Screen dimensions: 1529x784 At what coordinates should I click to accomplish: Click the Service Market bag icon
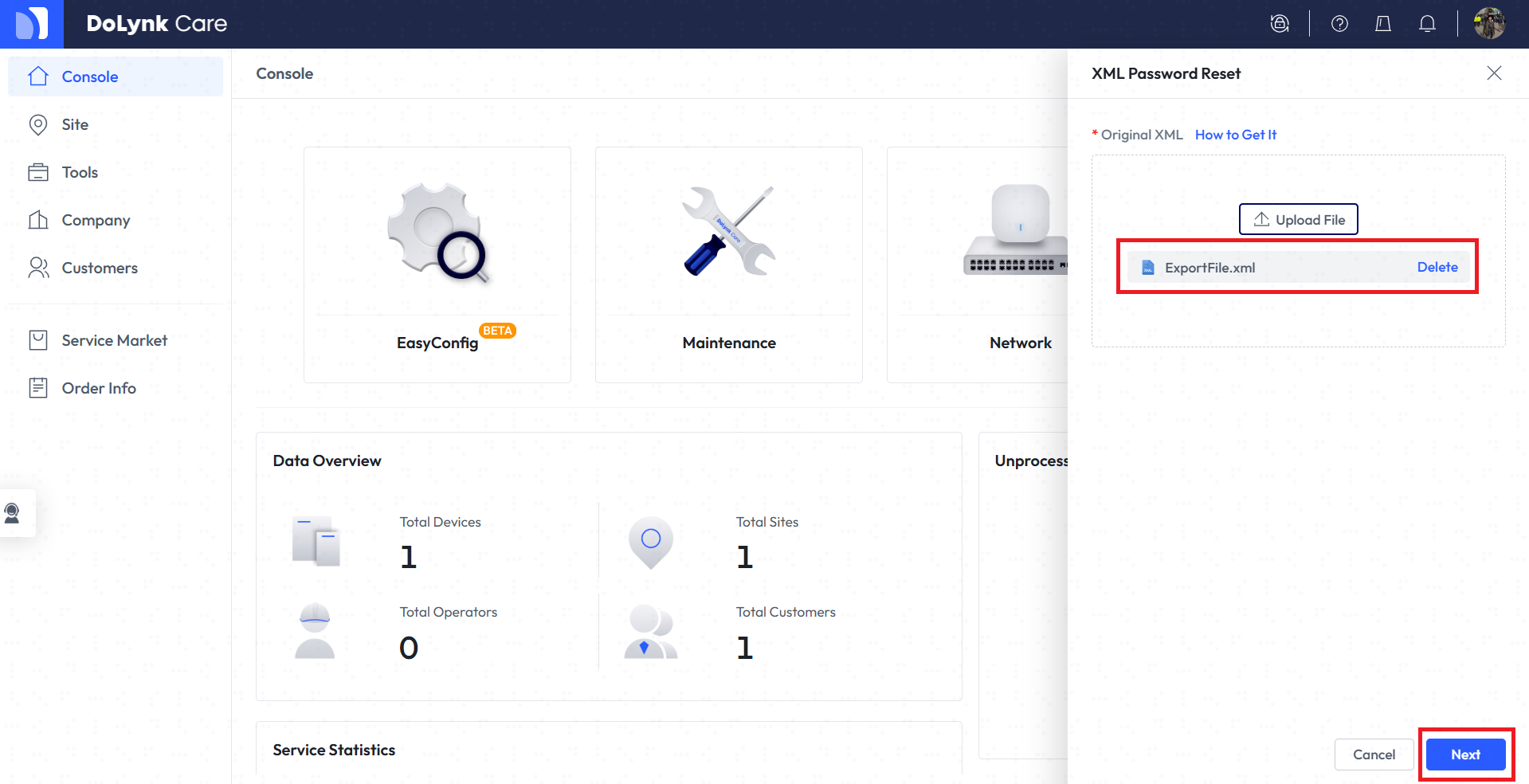pyautogui.click(x=38, y=340)
